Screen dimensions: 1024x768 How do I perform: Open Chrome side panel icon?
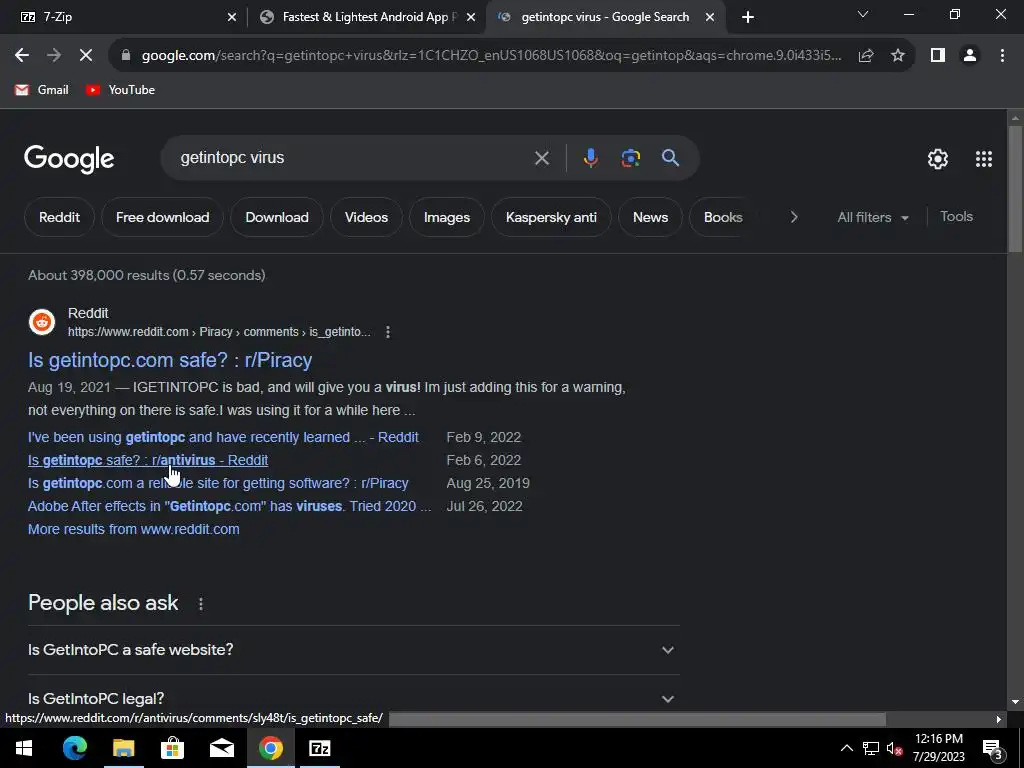coord(938,56)
